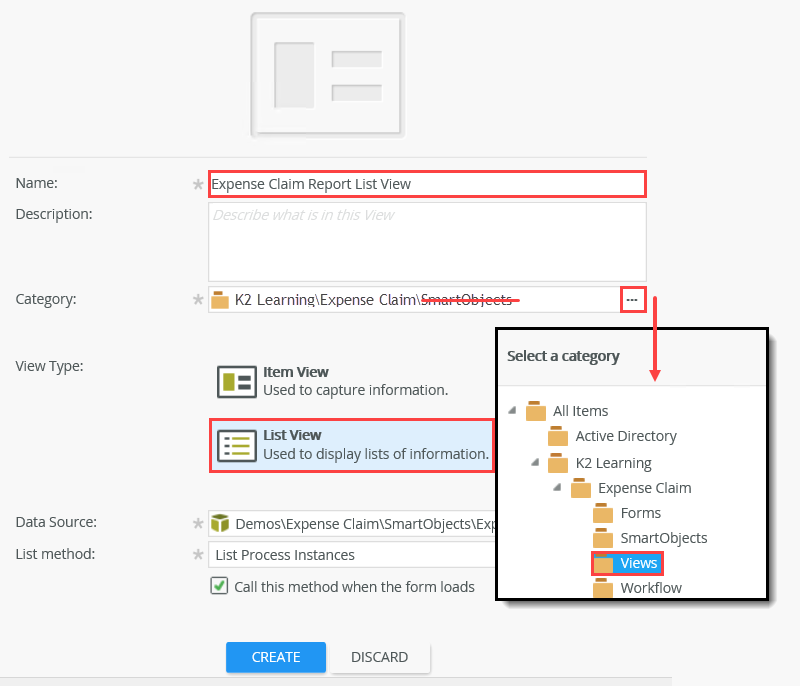Viewport: 800px width, 686px height.
Task: Collapse the K2 Learning tree node
Action: pyautogui.click(x=534, y=462)
